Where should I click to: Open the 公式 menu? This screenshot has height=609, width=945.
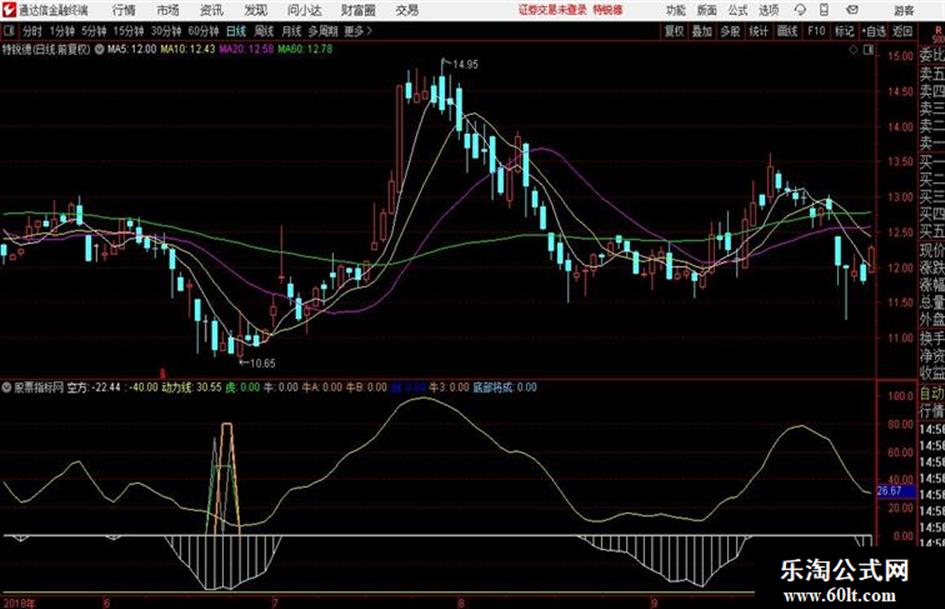pyautogui.click(x=738, y=10)
